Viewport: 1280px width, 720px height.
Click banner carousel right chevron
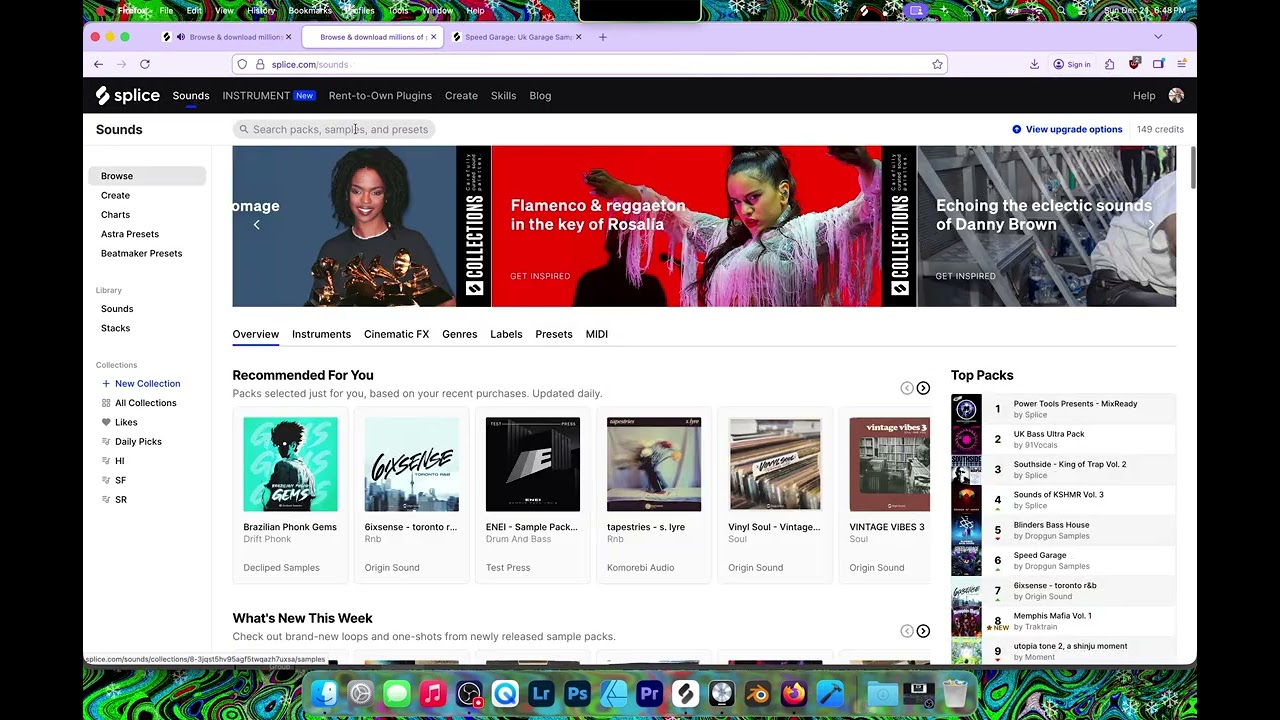click(x=1152, y=225)
